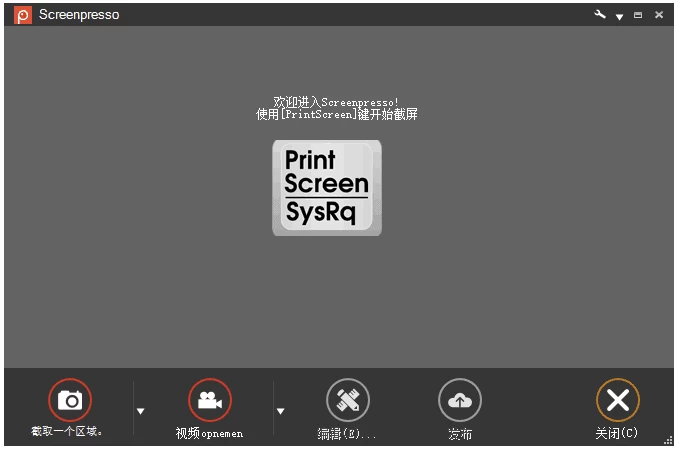Click the 视频 opnemen label
Screen dimensions: 677x449
209,433
